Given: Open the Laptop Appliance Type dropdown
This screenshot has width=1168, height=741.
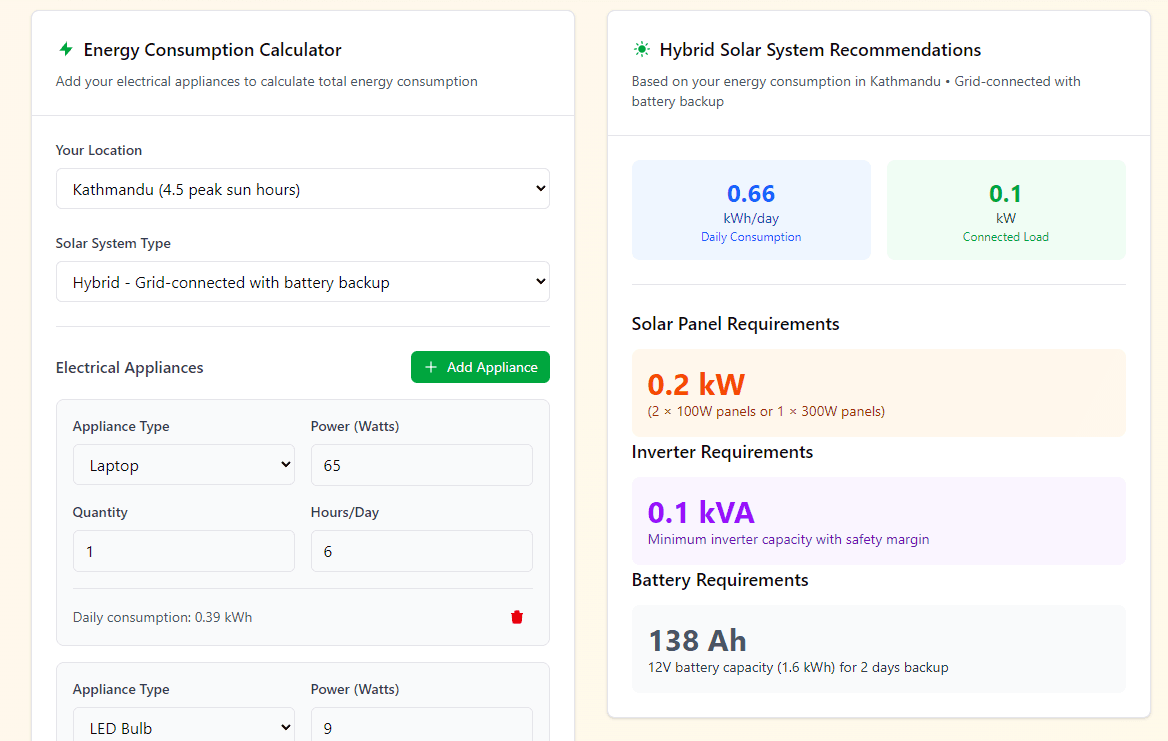Looking at the screenshot, I should point(183,465).
